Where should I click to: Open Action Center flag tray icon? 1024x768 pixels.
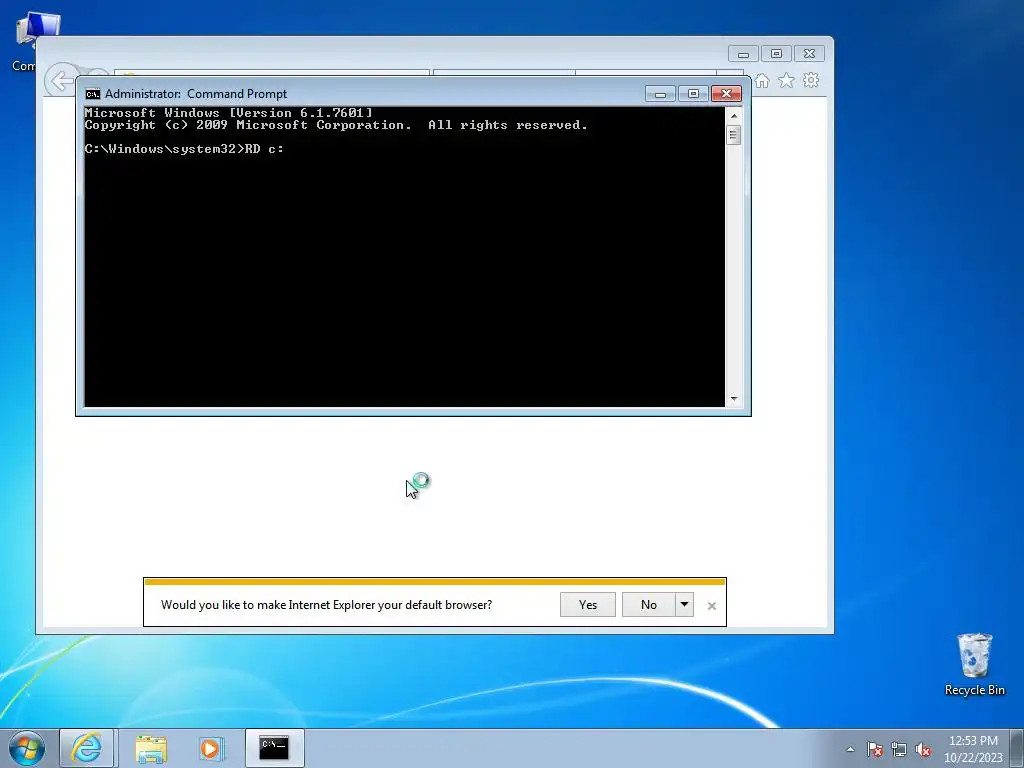tap(875, 749)
